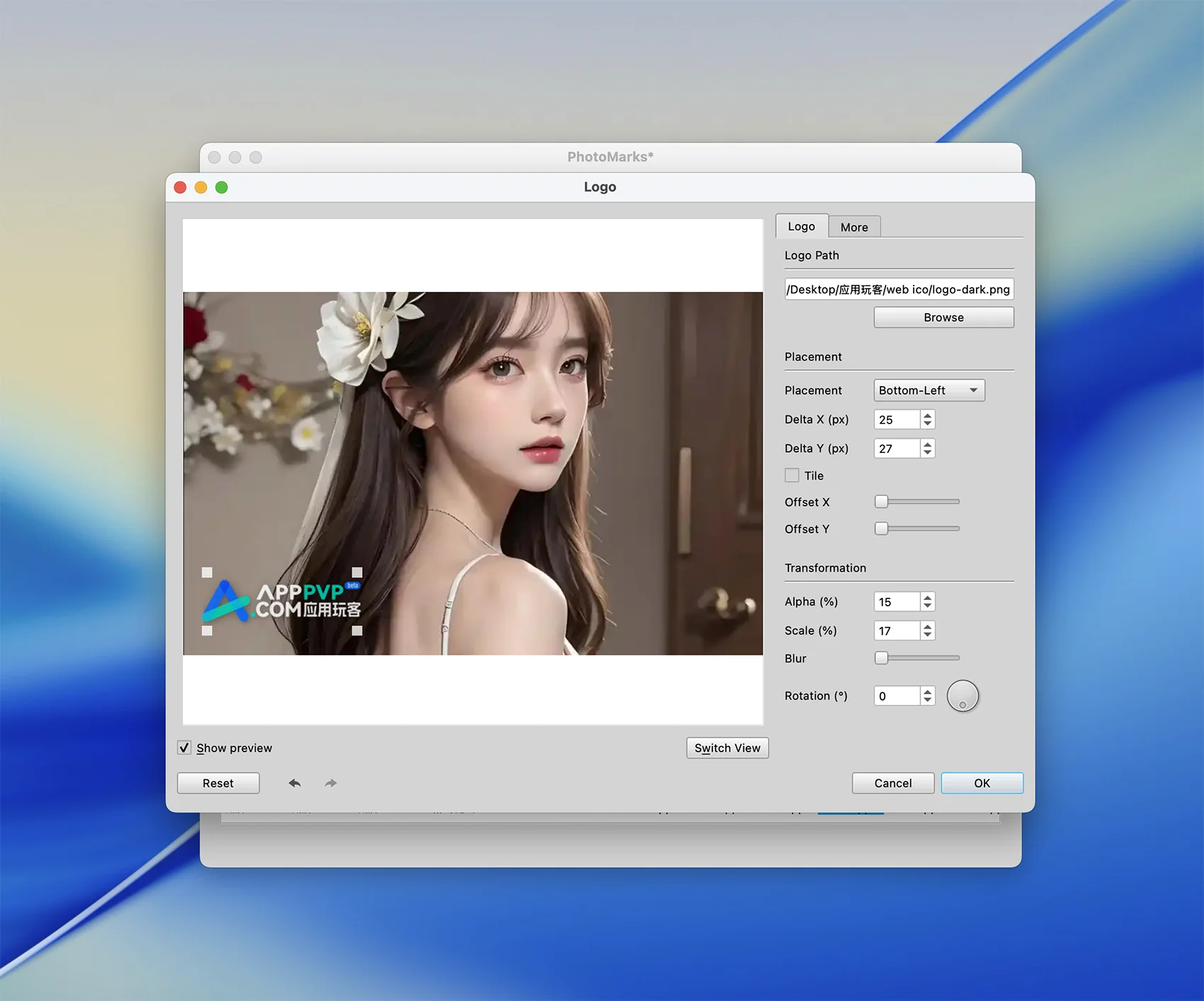Increase Alpha percentage with up arrow

[927, 597]
